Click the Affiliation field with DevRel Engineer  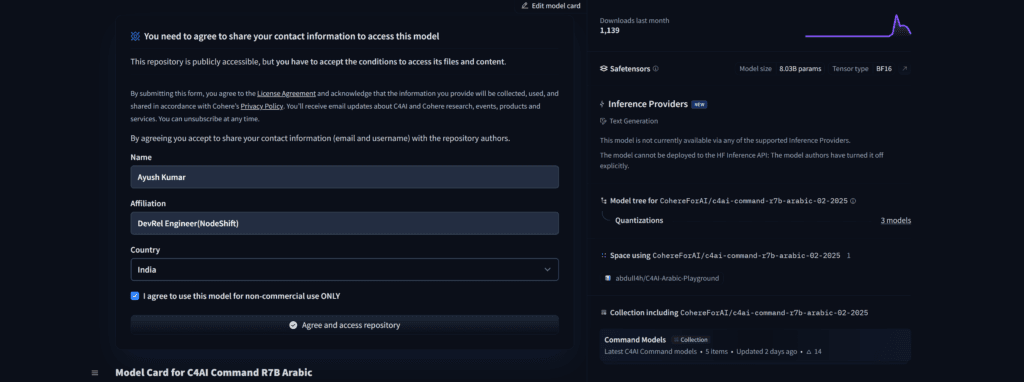tap(344, 223)
